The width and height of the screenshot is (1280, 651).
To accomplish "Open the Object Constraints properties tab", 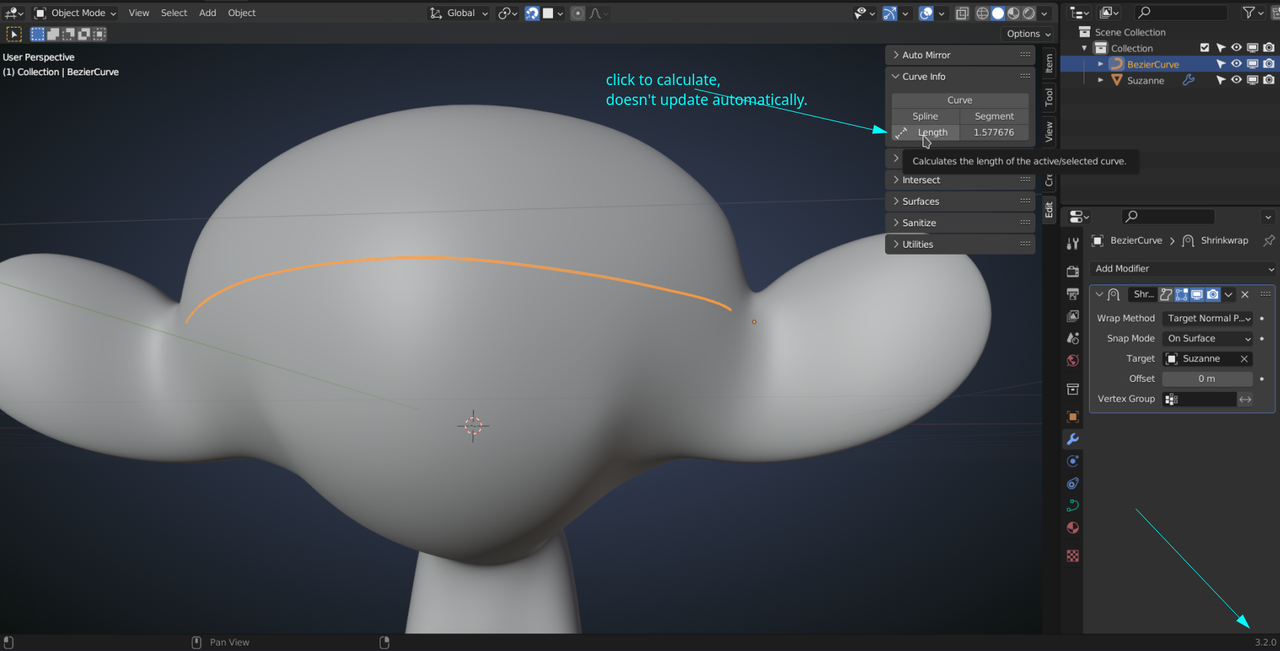I will (1073, 483).
